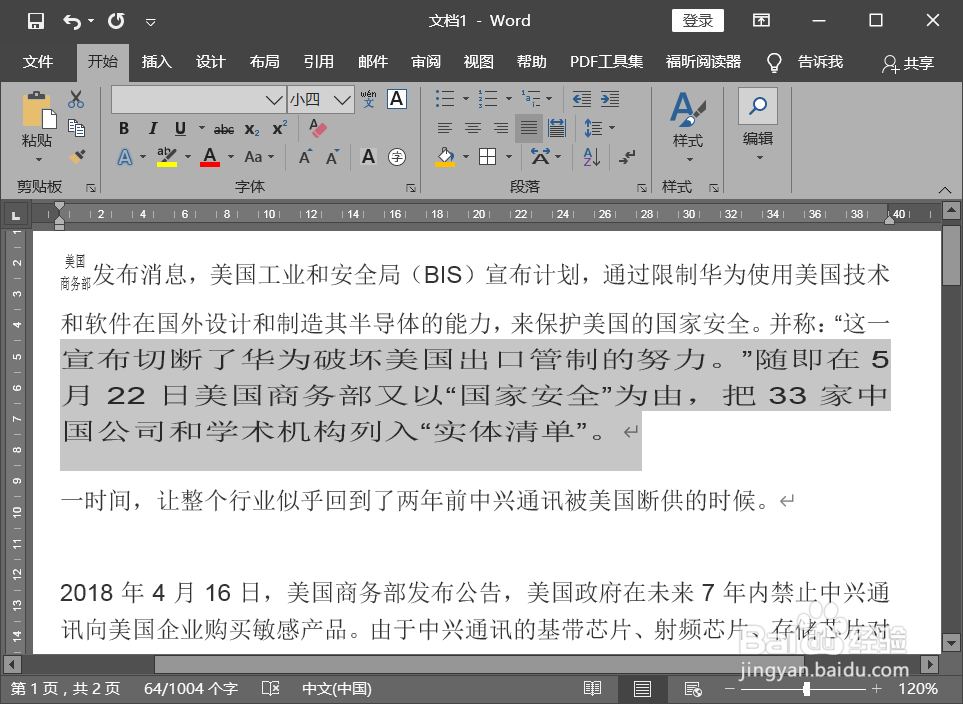Open the 编辑 editing dropdown
963x704 pixels.
758,125
